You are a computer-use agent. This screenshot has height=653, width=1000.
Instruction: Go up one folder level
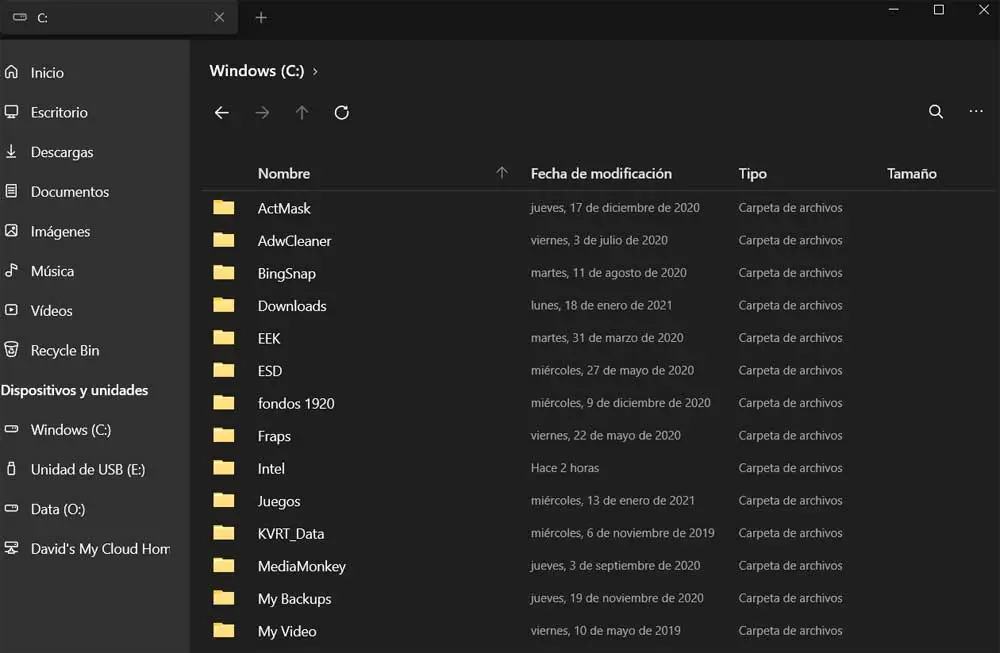click(x=302, y=113)
